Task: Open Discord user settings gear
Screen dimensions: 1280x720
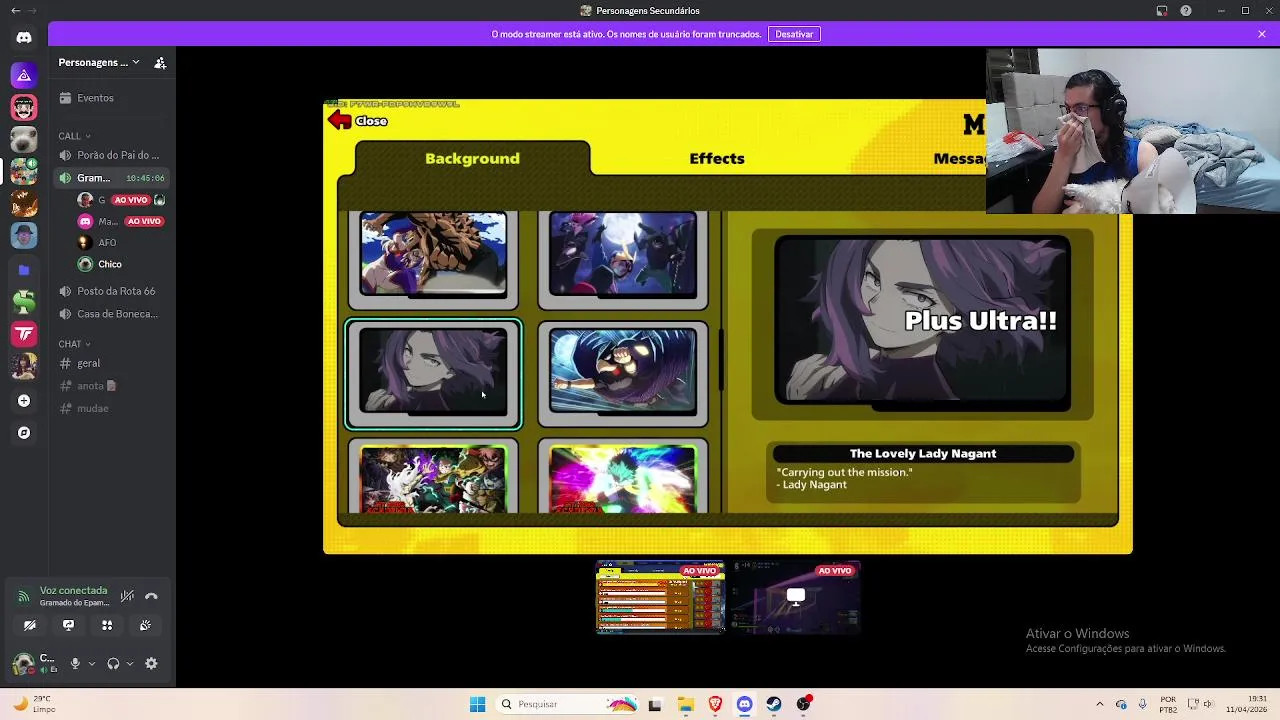Action: pyautogui.click(x=151, y=663)
